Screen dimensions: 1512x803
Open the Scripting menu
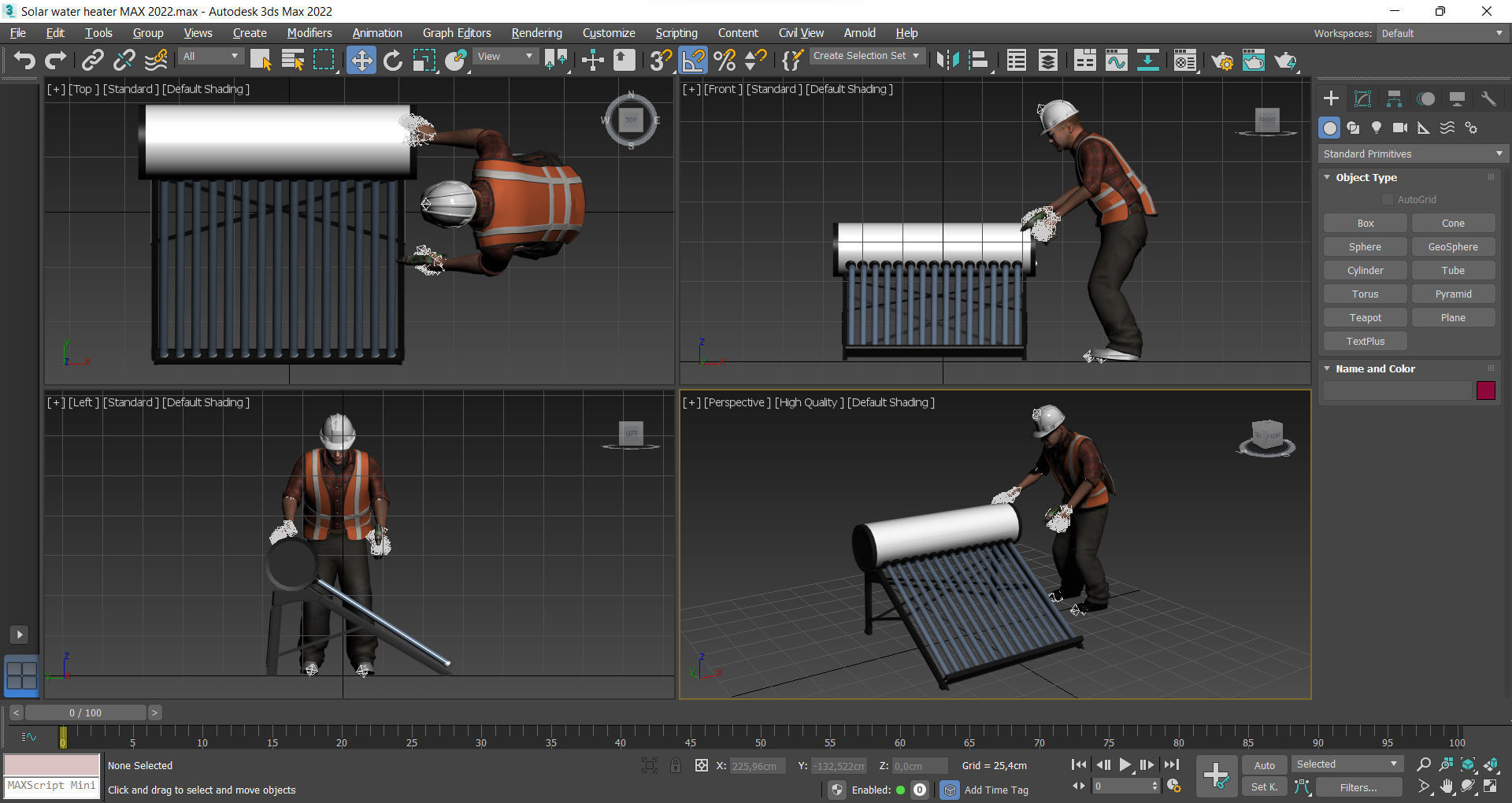676,33
